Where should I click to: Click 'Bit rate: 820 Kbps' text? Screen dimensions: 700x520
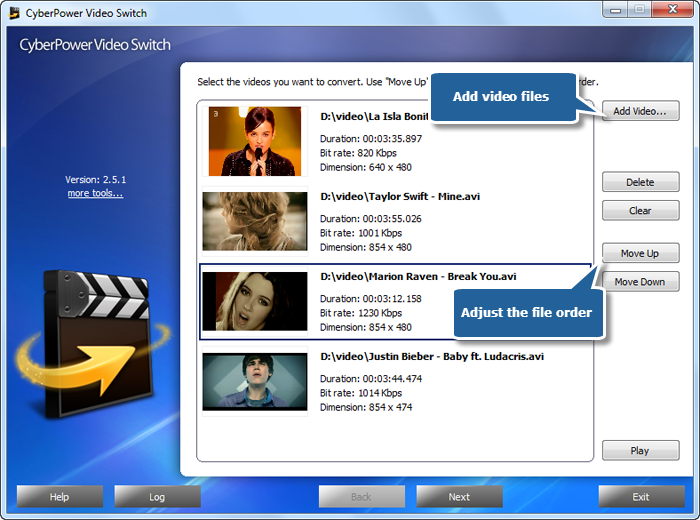pos(358,153)
